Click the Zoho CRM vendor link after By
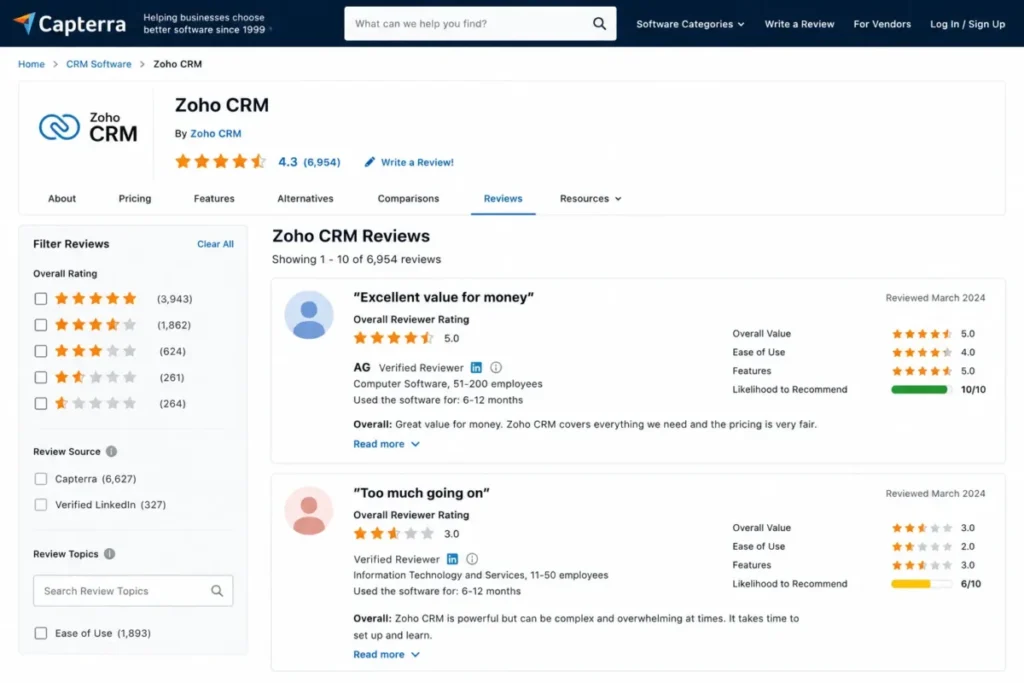Image resolution: width=1024 pixels, height=683 pixels. 216,133
